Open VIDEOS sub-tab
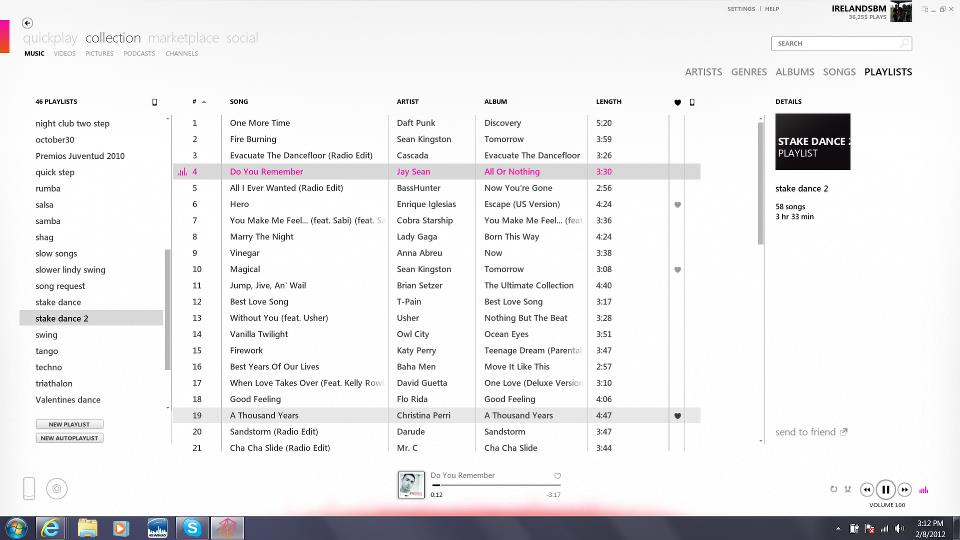 pyautogui.click(x=64, y=54)
